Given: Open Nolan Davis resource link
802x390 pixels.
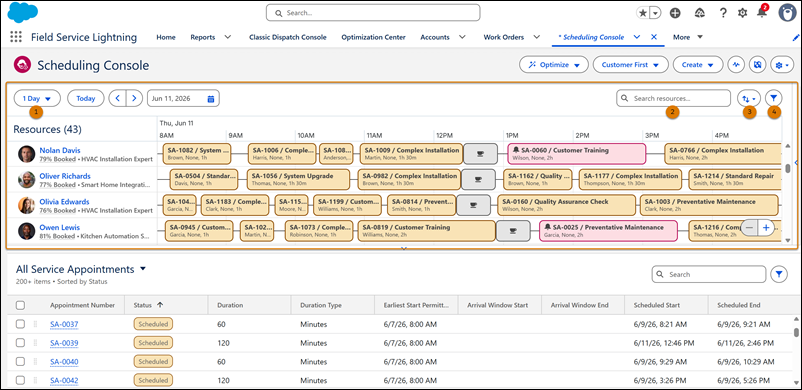Looking at the screenshot, I should point(60,150).
